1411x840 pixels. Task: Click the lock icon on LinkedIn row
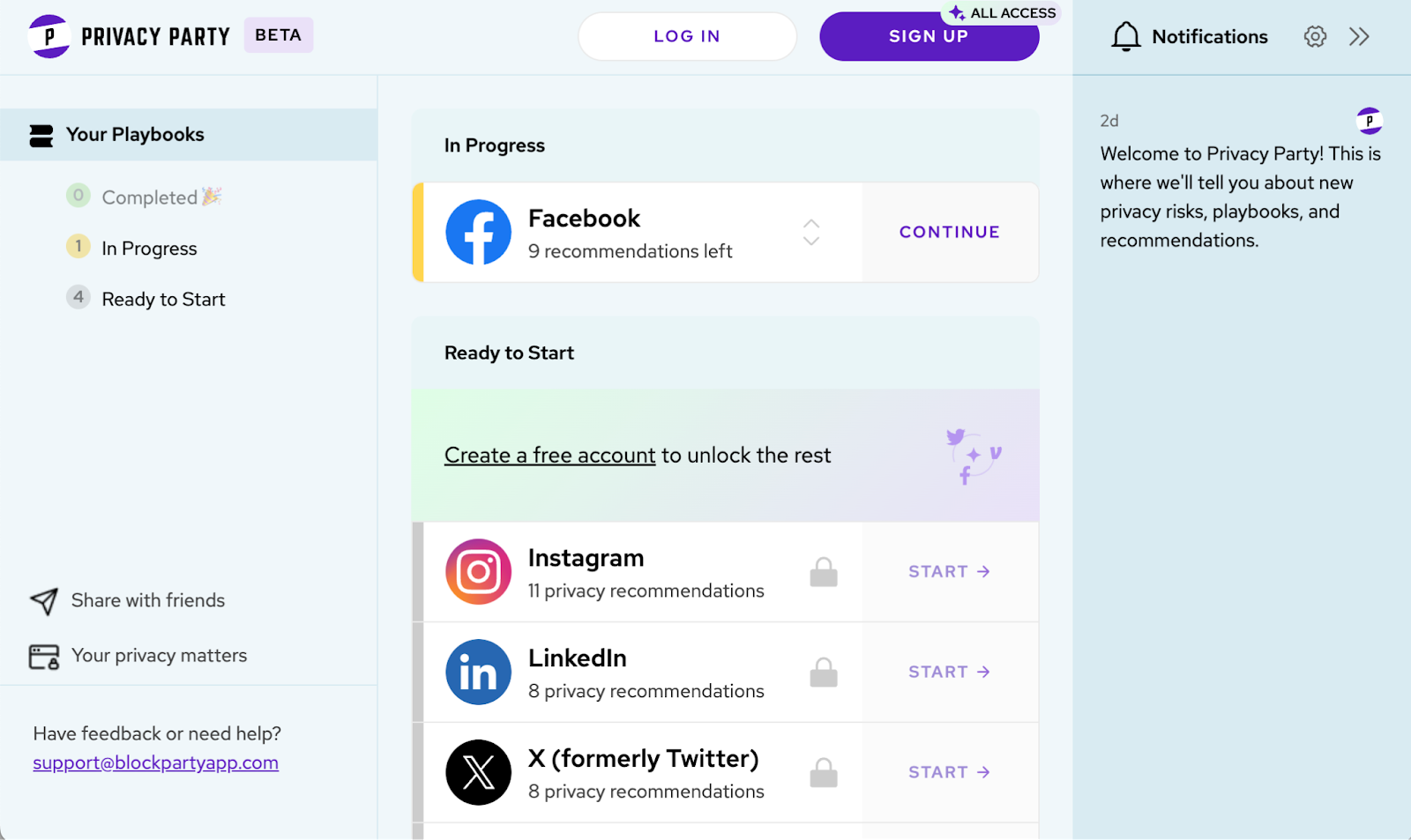[x=823, y=673]
